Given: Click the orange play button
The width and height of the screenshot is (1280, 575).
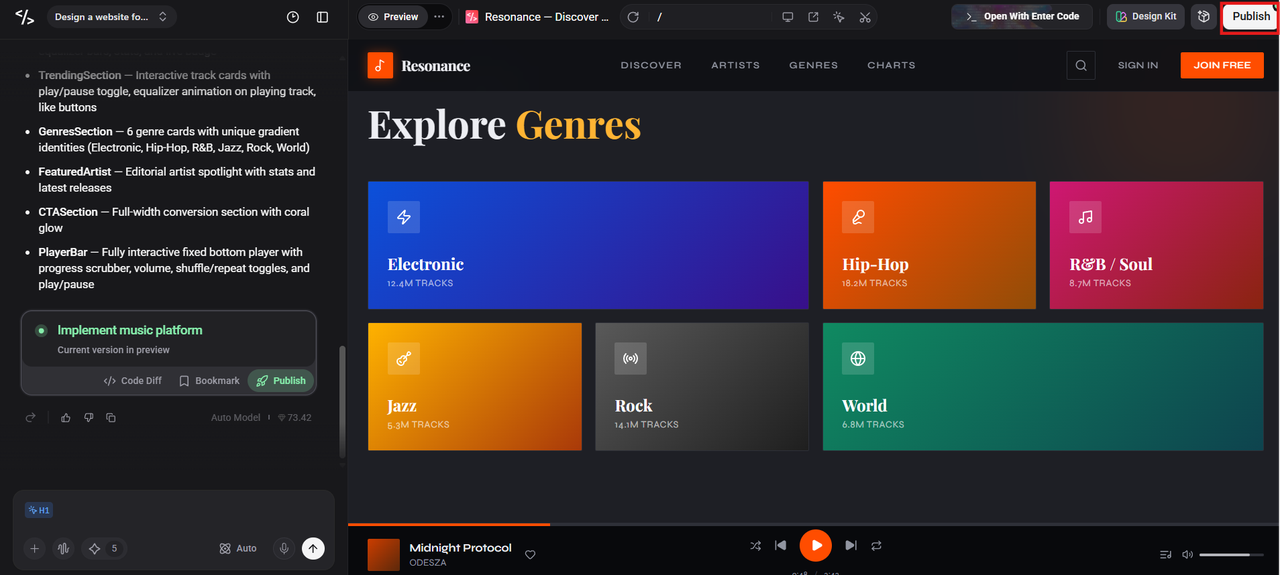Looking at the screenshot, I should 816,545.
